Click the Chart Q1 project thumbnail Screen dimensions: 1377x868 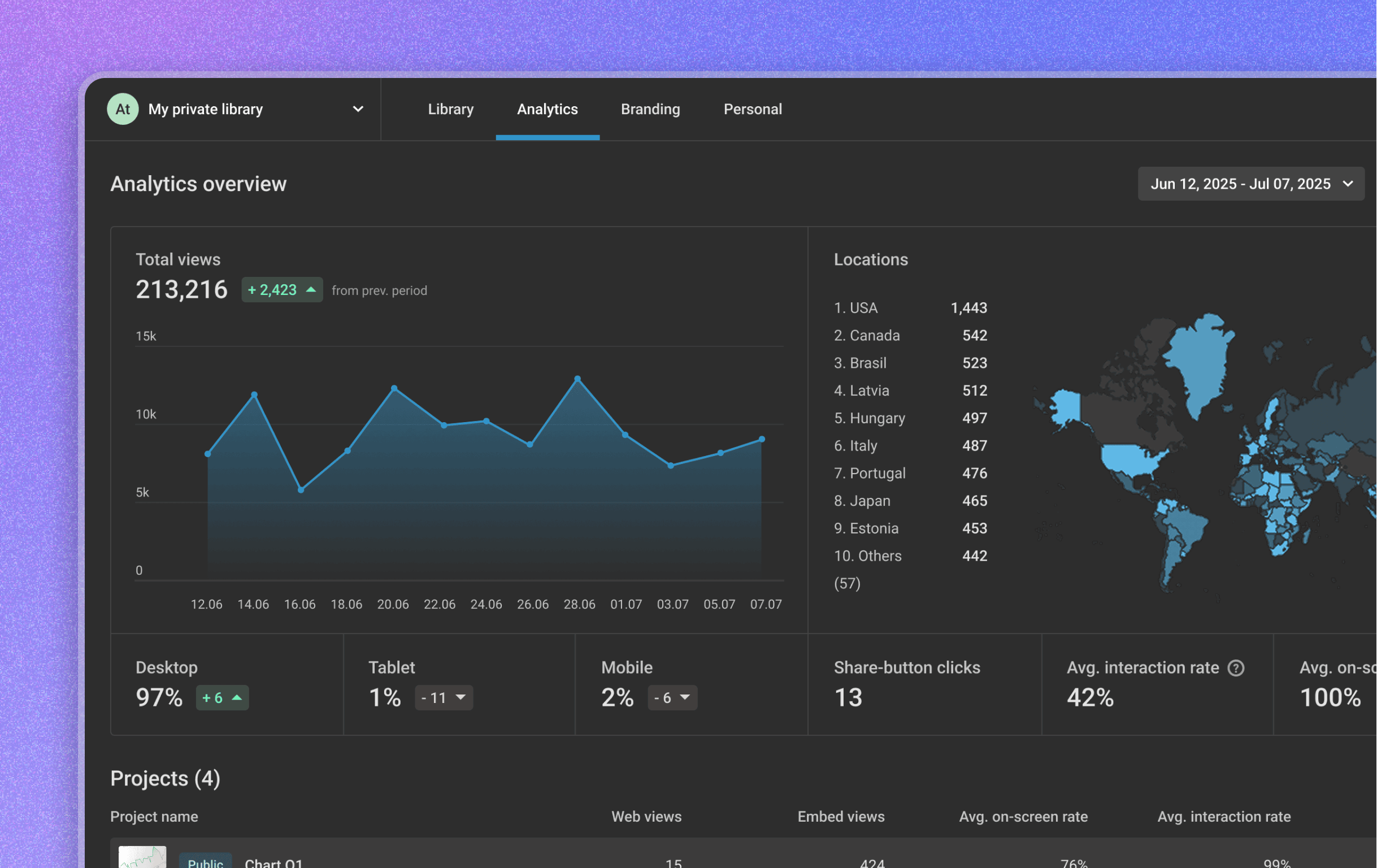click(142, 857)
